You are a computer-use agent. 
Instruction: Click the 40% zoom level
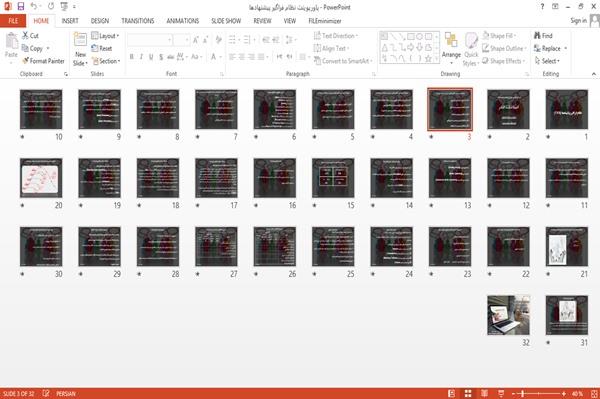pyautogui.click(x=577, y=393)
